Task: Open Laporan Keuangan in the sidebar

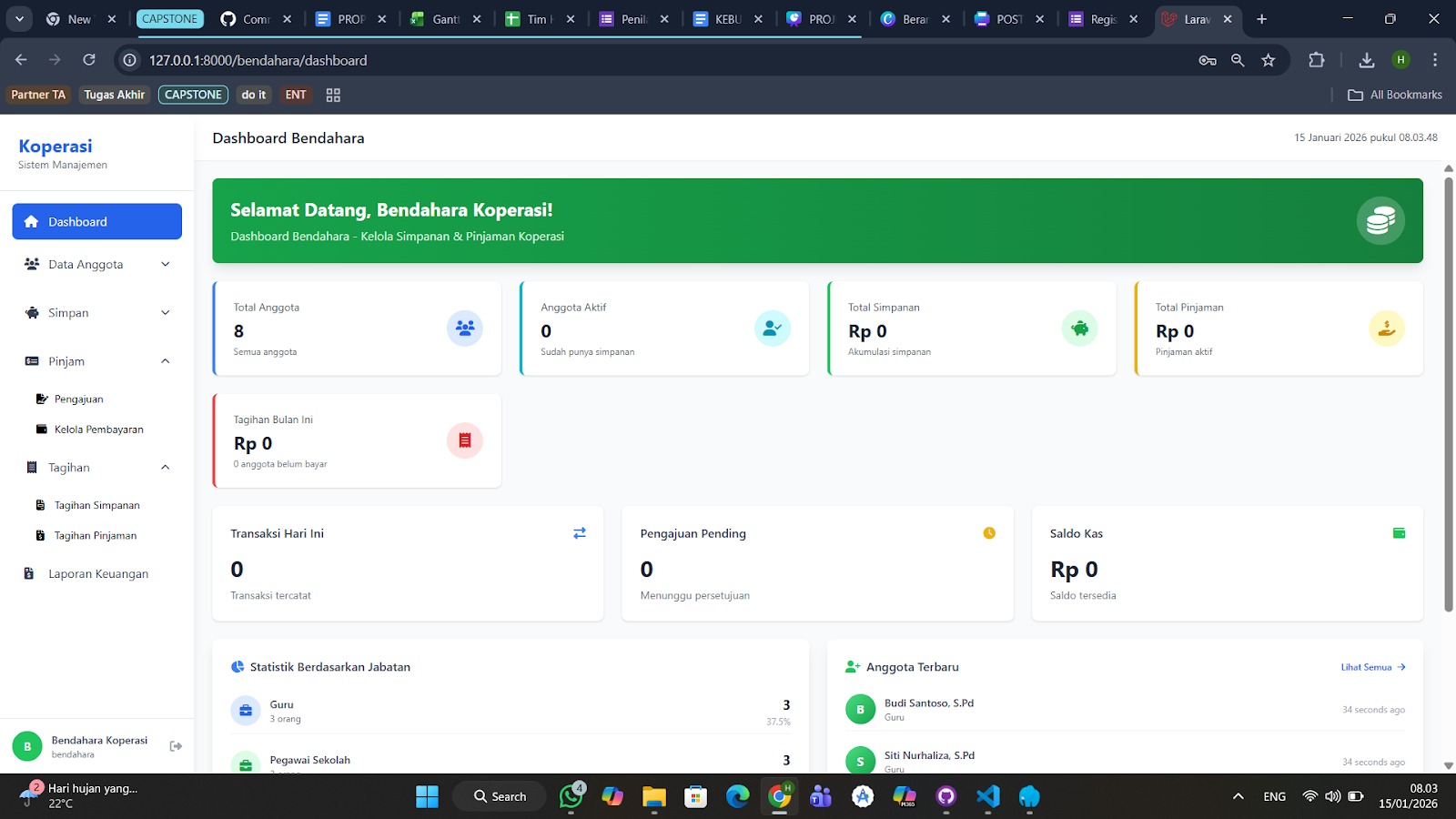Action: [97, 574]
